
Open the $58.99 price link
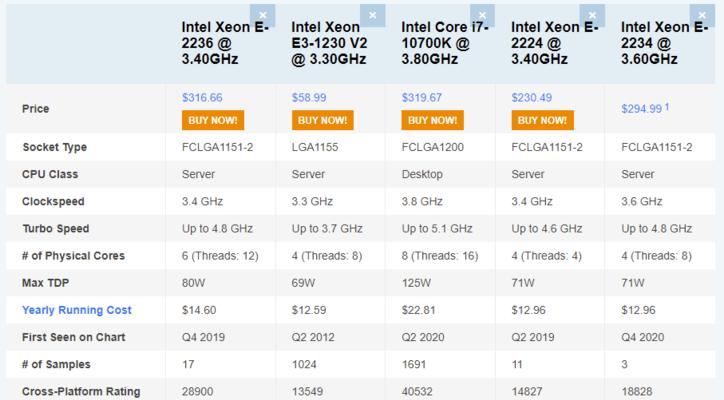[309, 97]
